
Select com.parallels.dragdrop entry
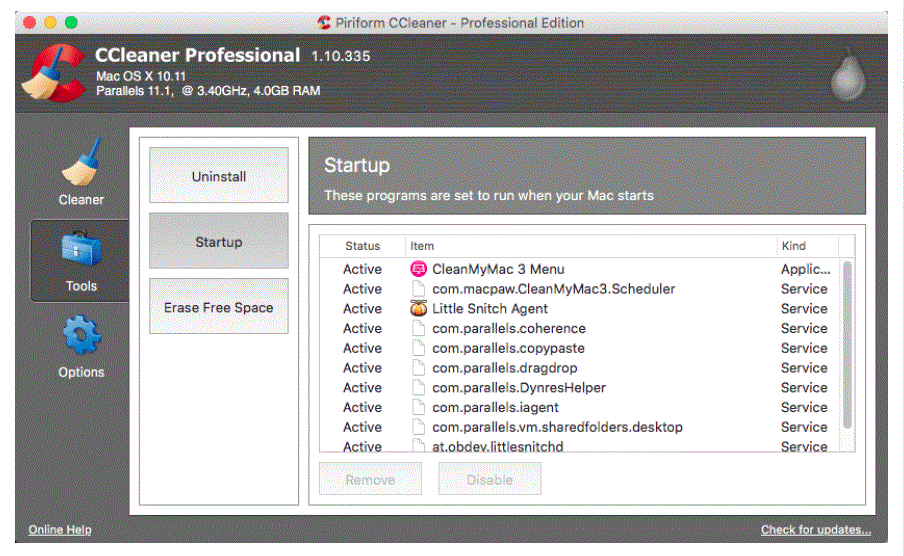[580, 367]
